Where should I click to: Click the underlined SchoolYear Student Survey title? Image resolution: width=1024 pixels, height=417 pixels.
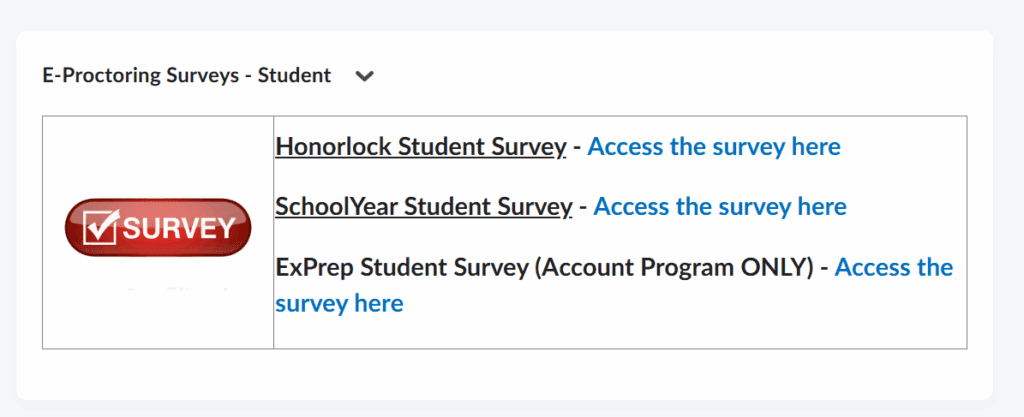click(423, 207)
